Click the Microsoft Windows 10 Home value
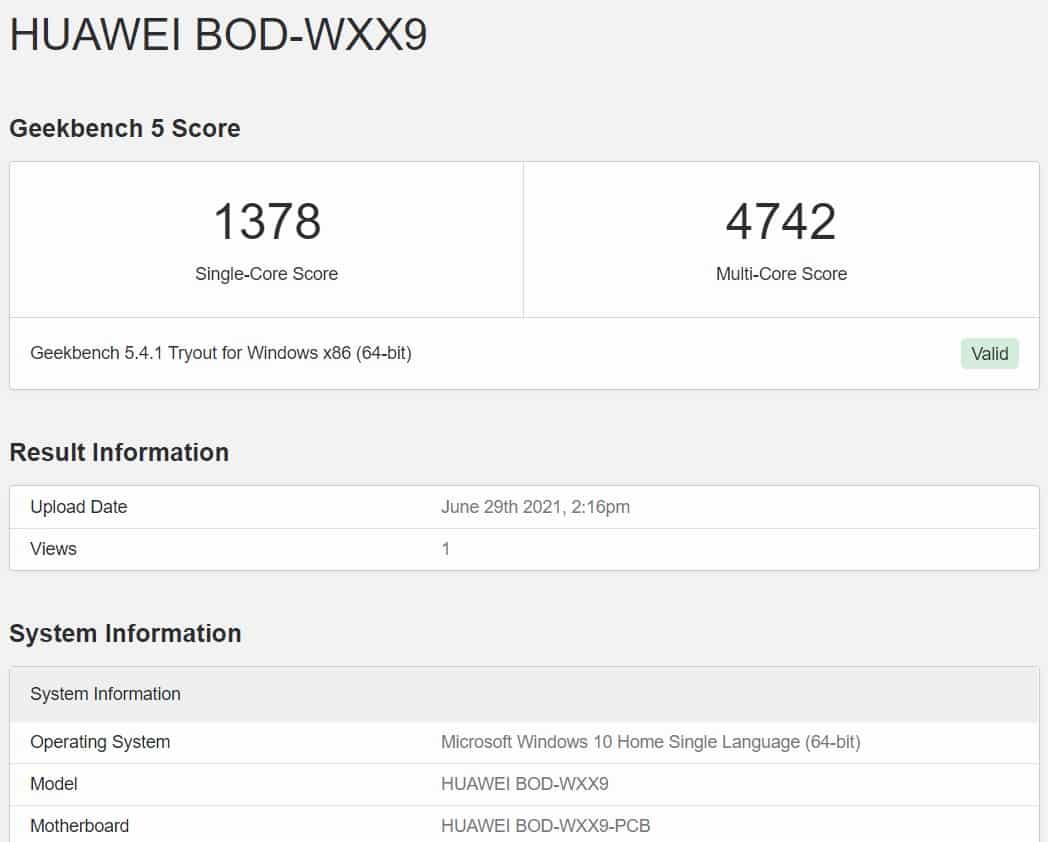 pyautogui.click(x=650, y=742)
